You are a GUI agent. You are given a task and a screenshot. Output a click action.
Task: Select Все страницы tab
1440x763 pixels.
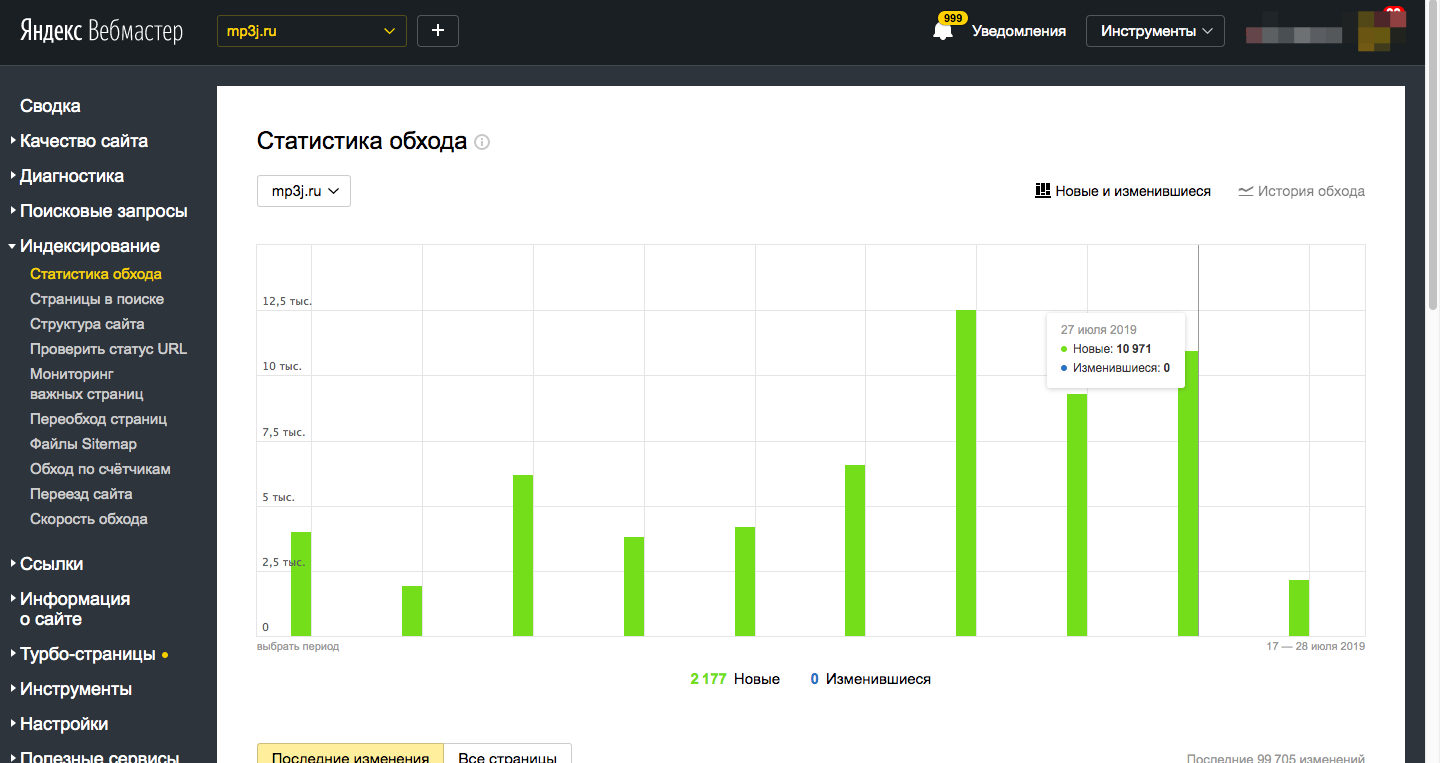[x=508, y=753]
